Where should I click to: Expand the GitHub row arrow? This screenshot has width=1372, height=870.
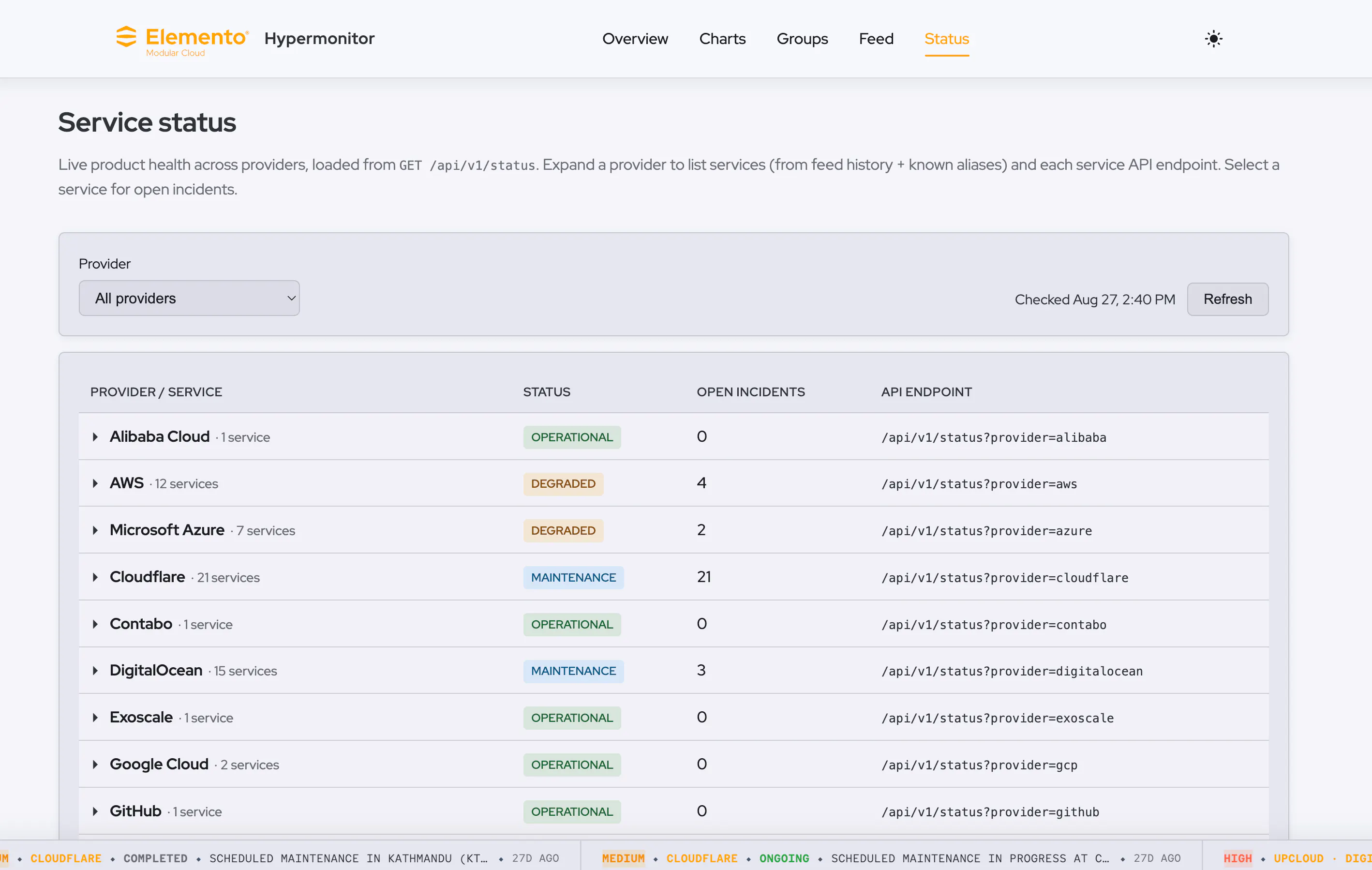click(95, 811)
